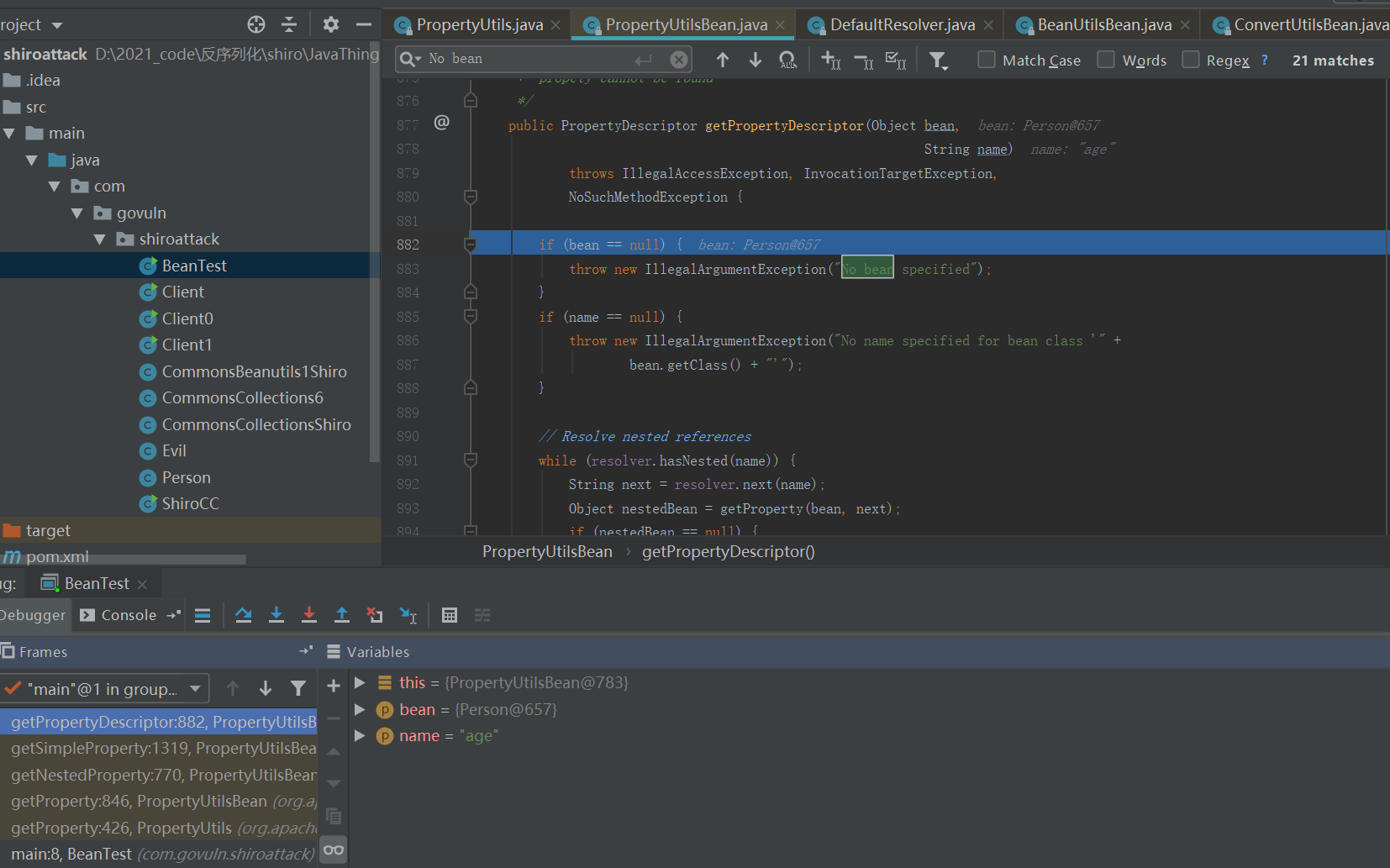This screenshot has height=868, width=1390.
Task: Click the Force Step Into icon
Action: click(x=309, y=615)
